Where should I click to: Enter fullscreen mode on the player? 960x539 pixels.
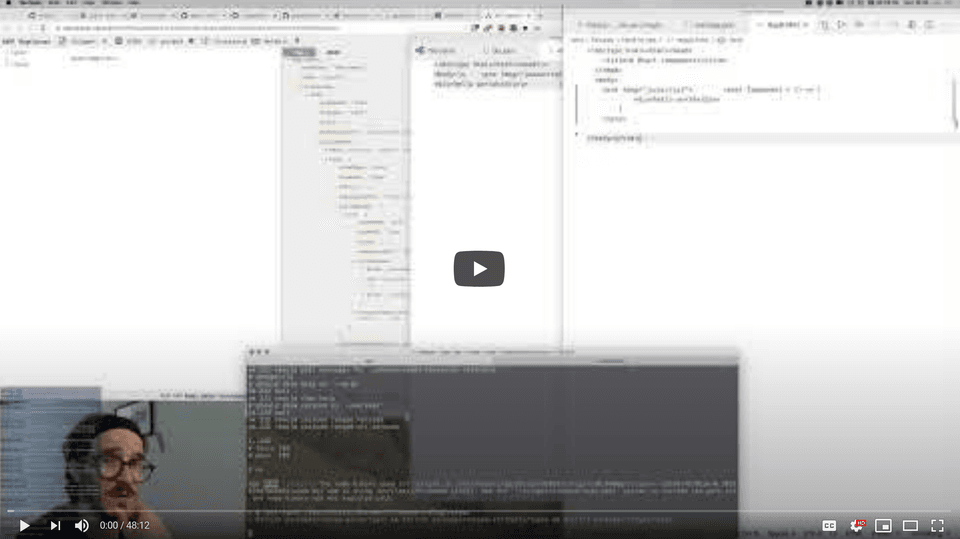937,526
